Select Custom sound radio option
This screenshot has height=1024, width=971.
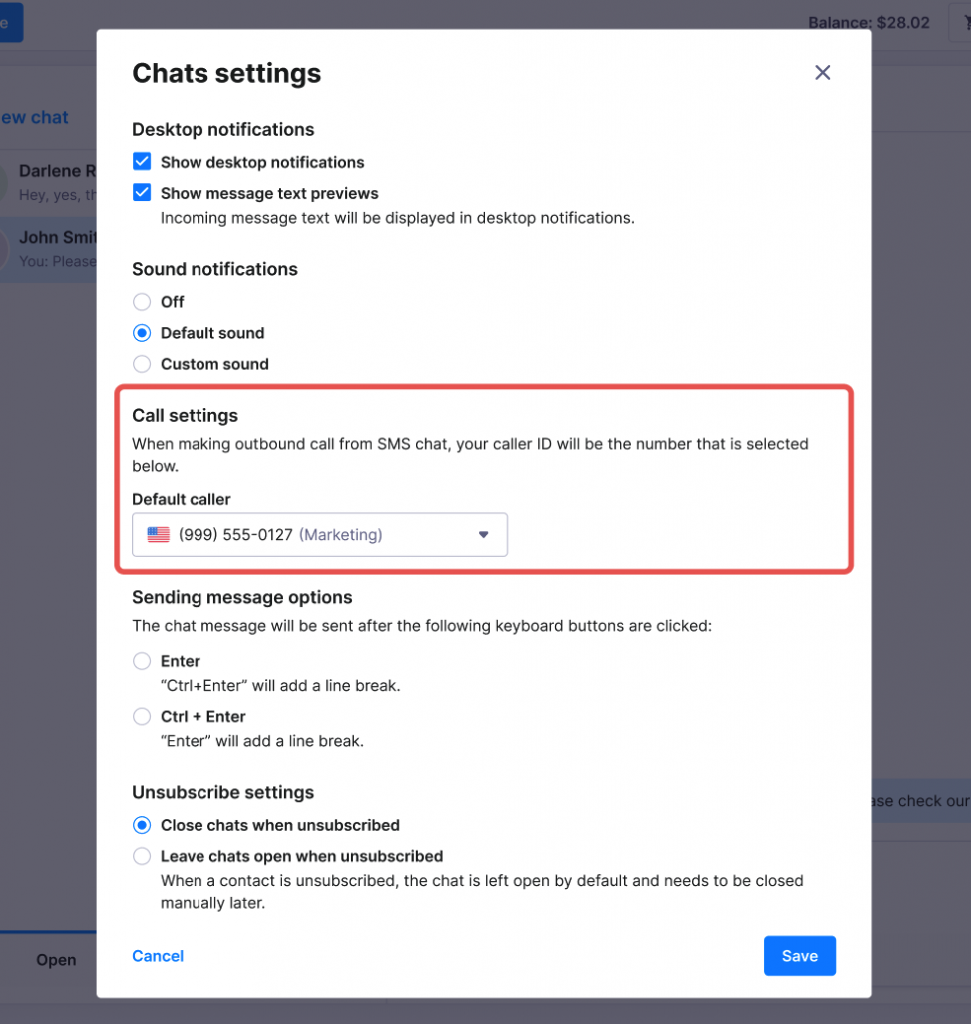142,364
